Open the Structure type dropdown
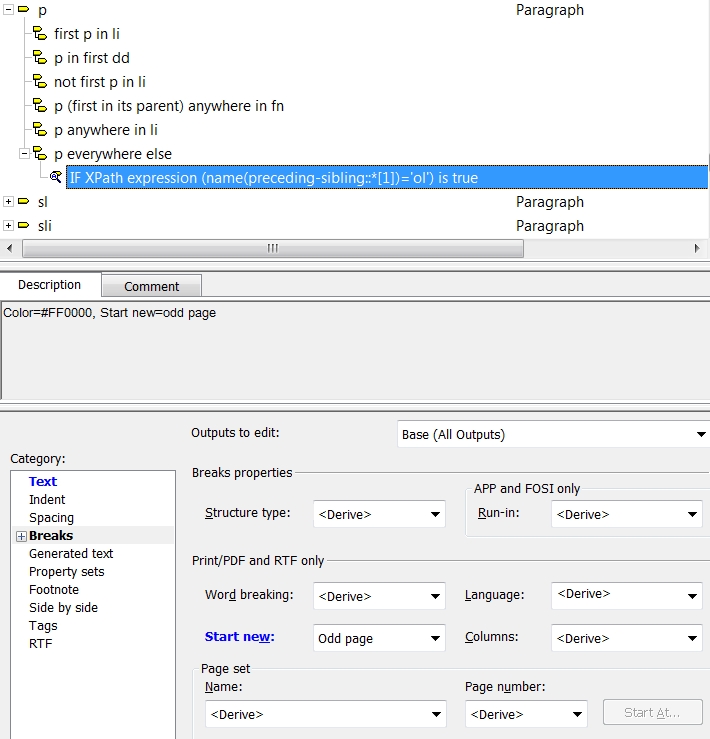The image size is (710, 739). click(x=379, y=514)
